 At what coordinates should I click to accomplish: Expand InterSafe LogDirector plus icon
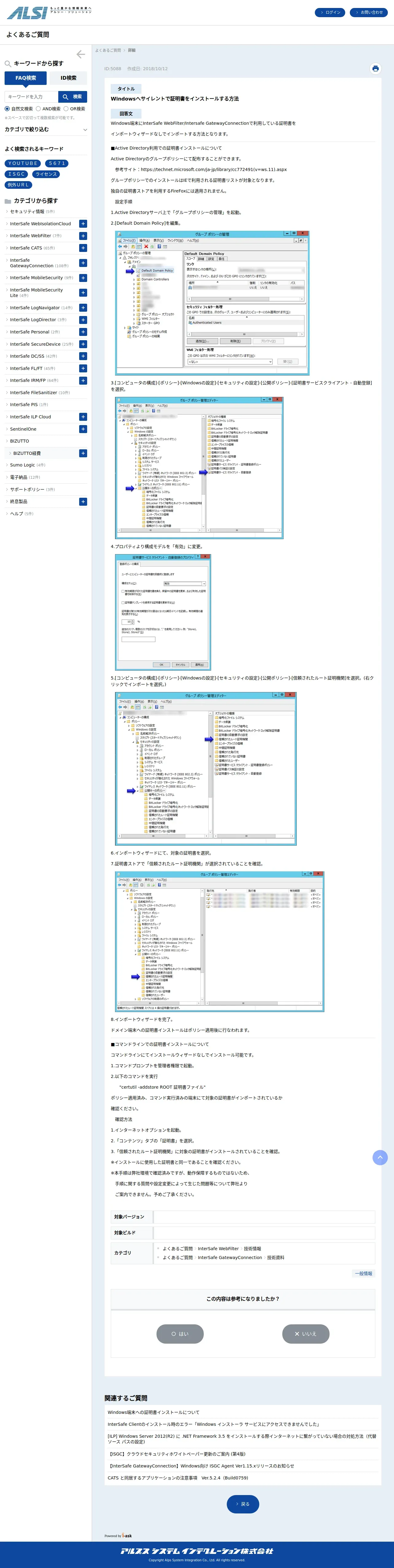tap(83, 320)
